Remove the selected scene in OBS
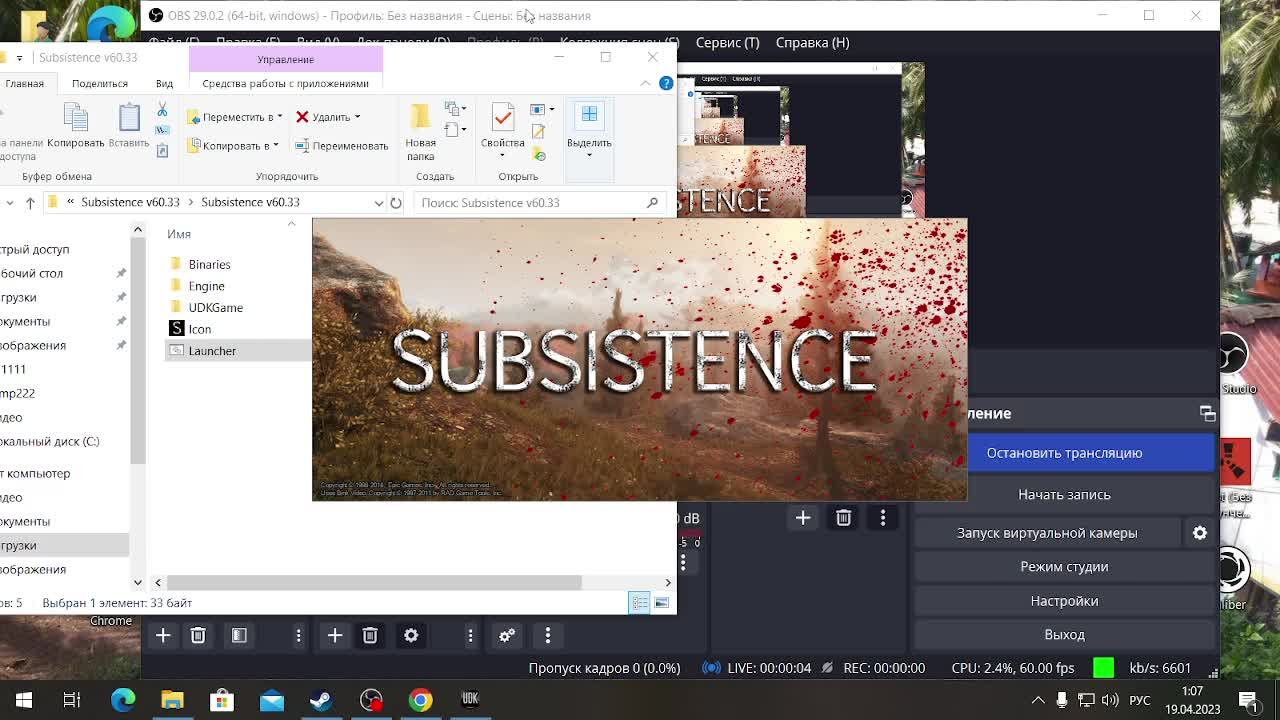 click(198, 635)
